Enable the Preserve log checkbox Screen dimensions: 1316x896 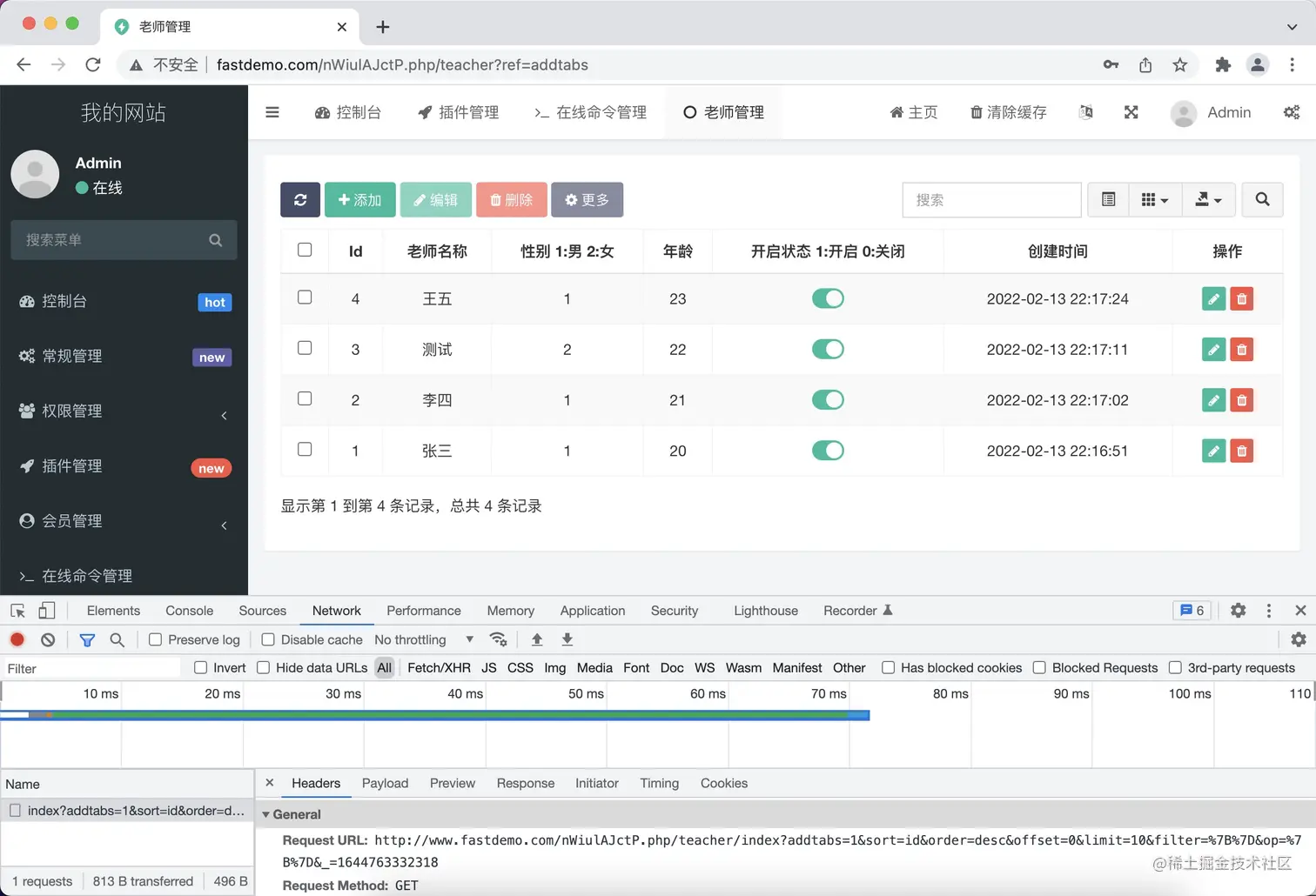[x=155, y=639]
